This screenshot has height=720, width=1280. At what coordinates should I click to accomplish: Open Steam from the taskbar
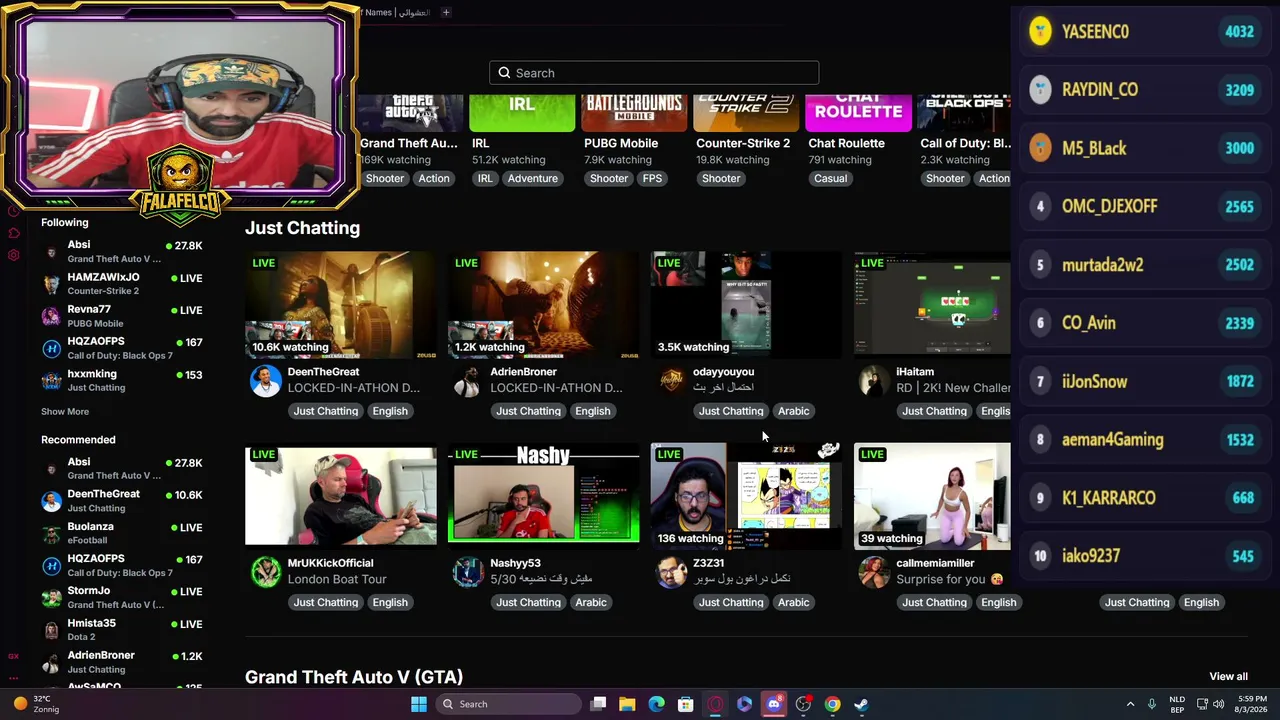point(861,704)
